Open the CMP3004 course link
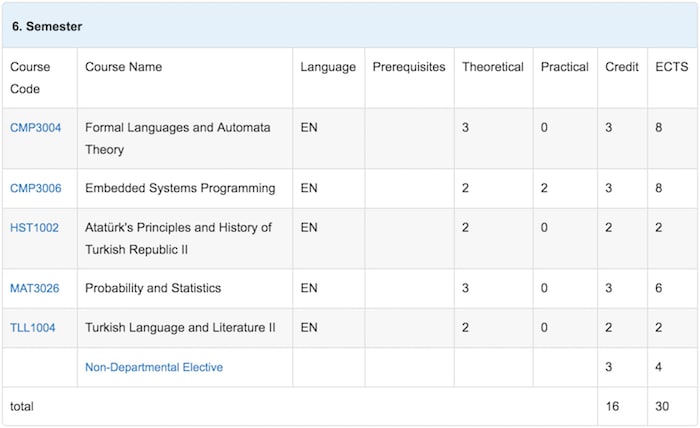Viewport: 700px width, 428px height. (x=35, y=128)
